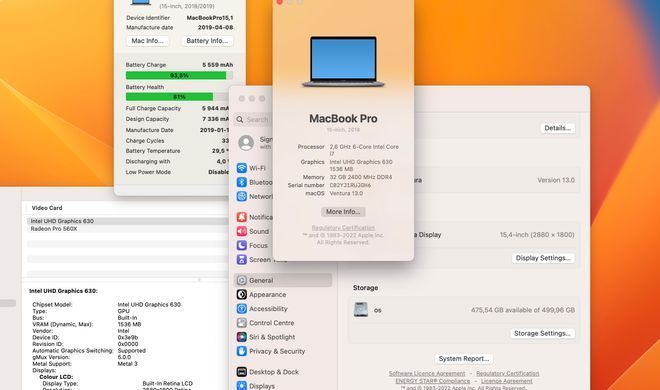The image size is (660, 390).
Task: Select the Network globe icon
Action: pos(242,196)
